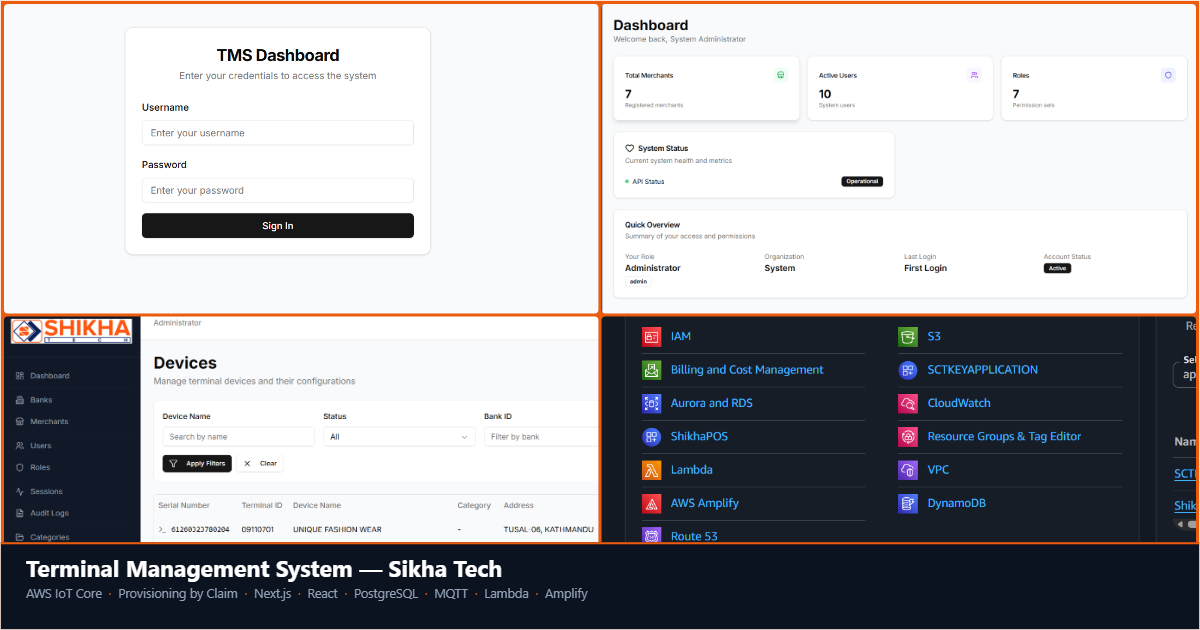Open the purple VPC icon
This screenshot has width=1200, height=630.
[x=908, y=470]
